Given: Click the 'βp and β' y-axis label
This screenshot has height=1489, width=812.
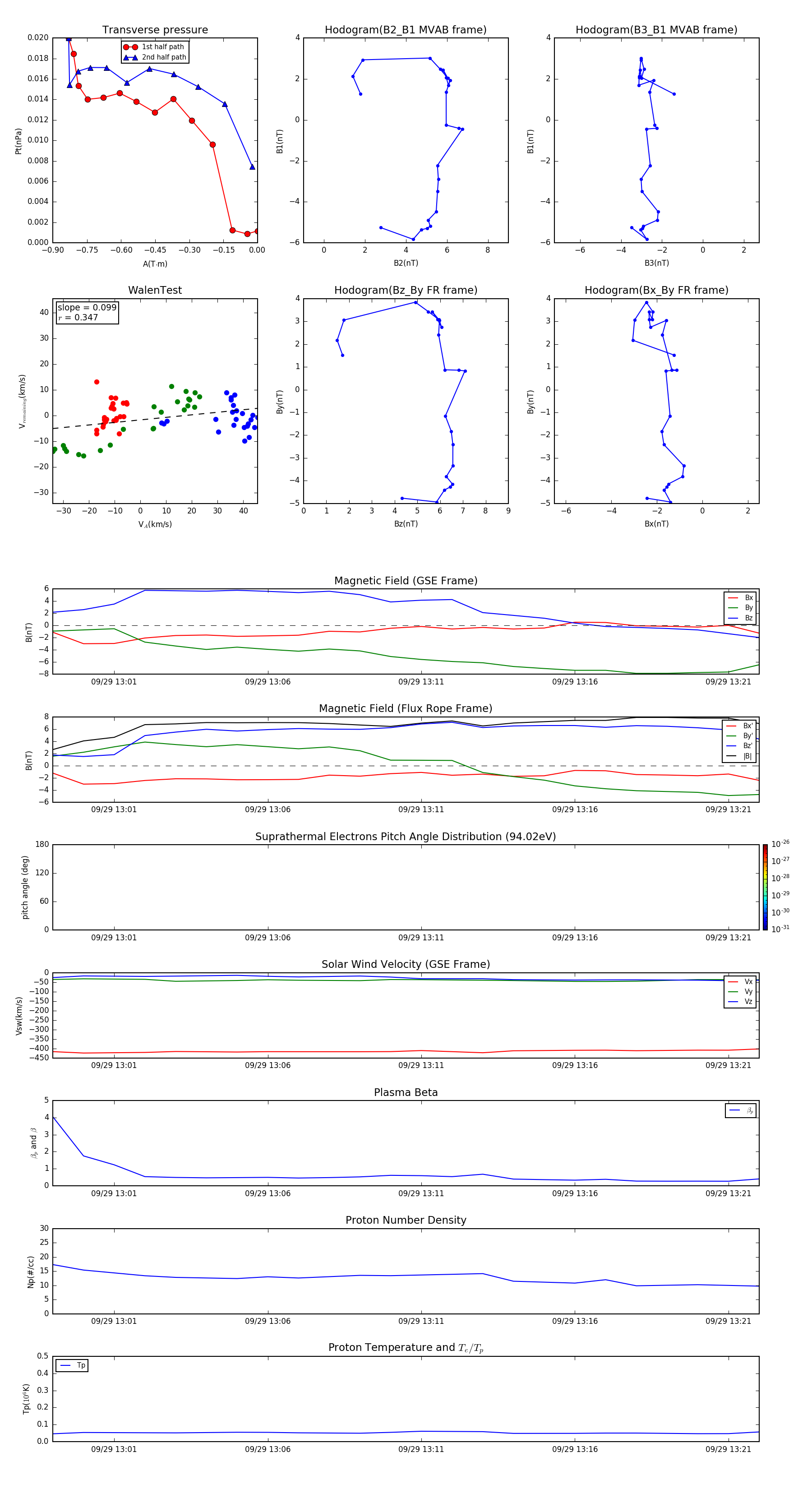Looking at the screenshot, I should pos(33,1143).
